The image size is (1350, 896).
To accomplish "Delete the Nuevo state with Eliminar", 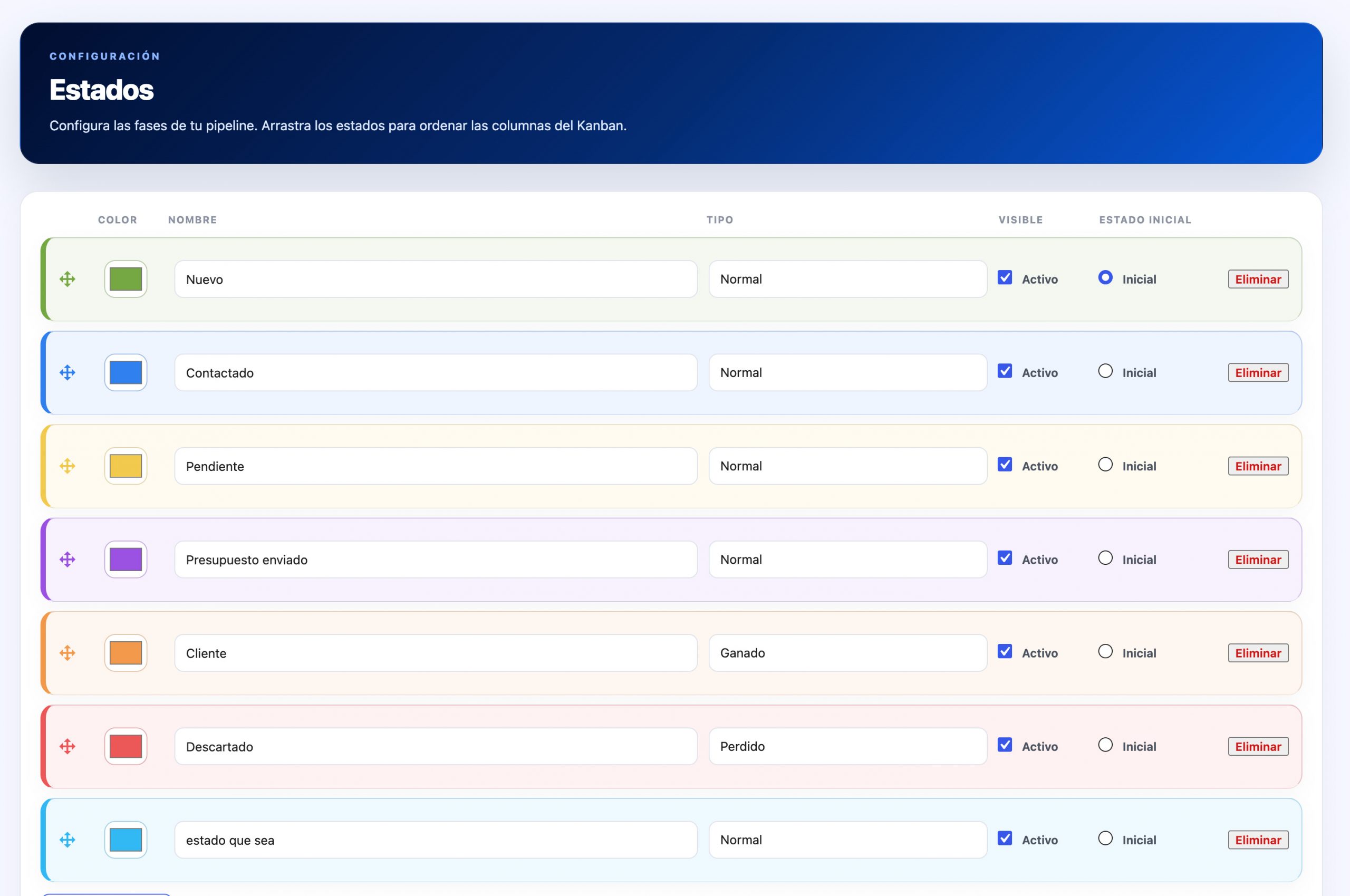I will [x=1258, y=280].
